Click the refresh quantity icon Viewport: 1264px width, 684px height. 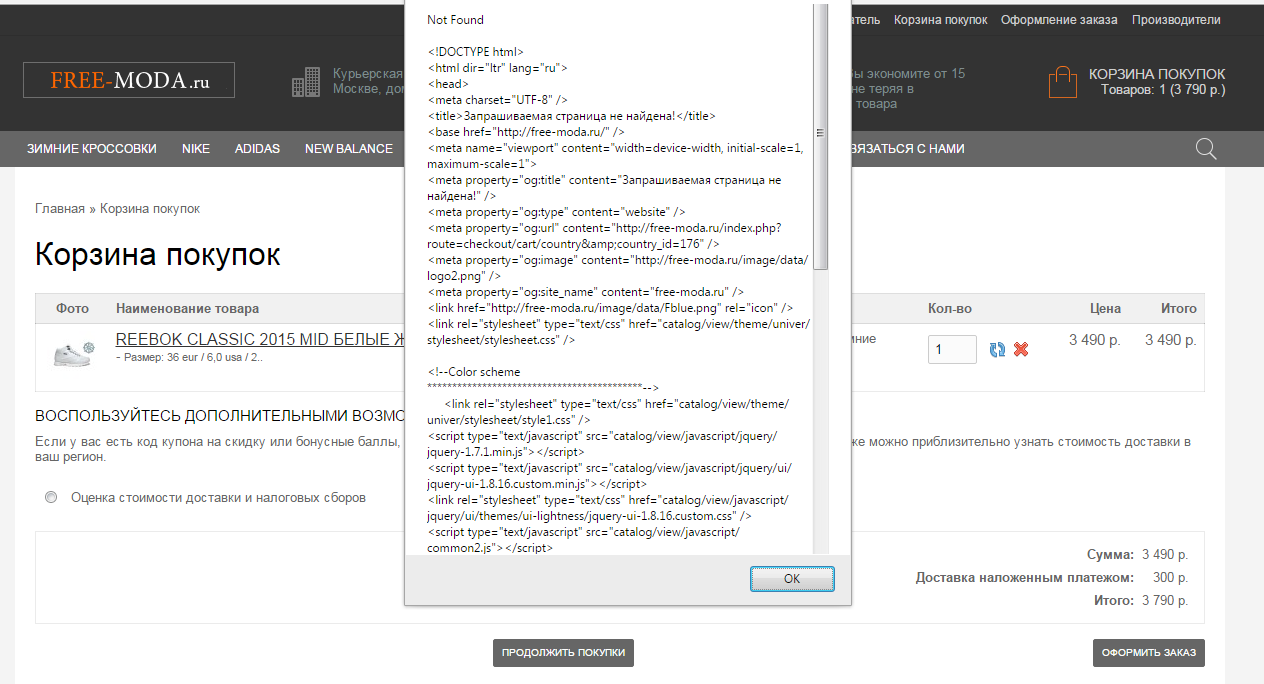pos(997,349)
